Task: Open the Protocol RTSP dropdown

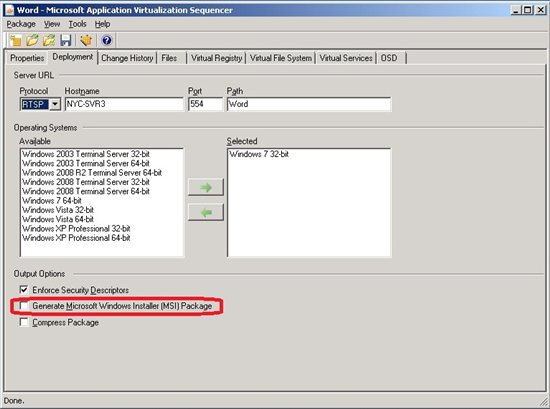Action: pos(55,104)
